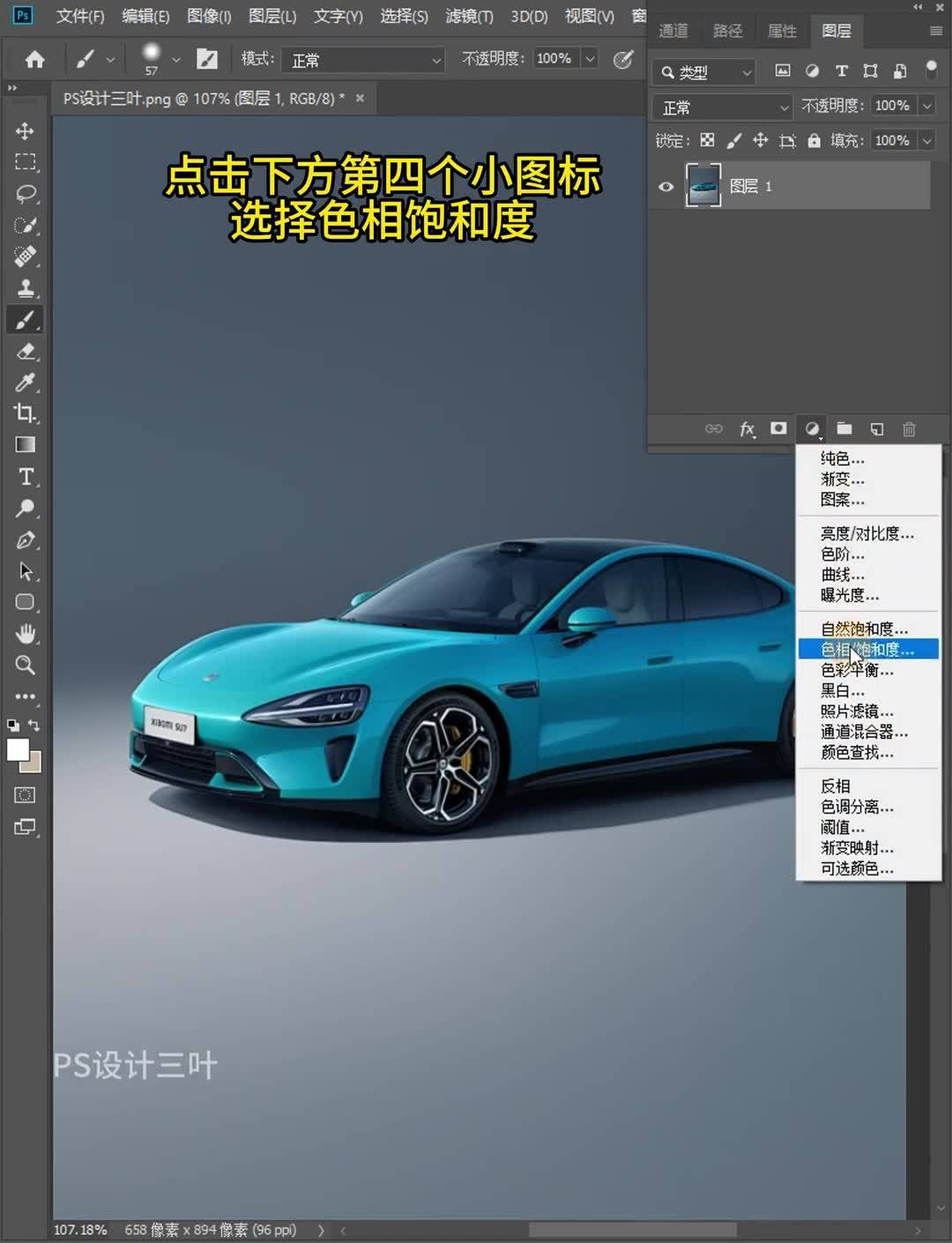Hide 图层 1 with its eye toggle
Screen dimensions: 952x1243
[666, 186]
